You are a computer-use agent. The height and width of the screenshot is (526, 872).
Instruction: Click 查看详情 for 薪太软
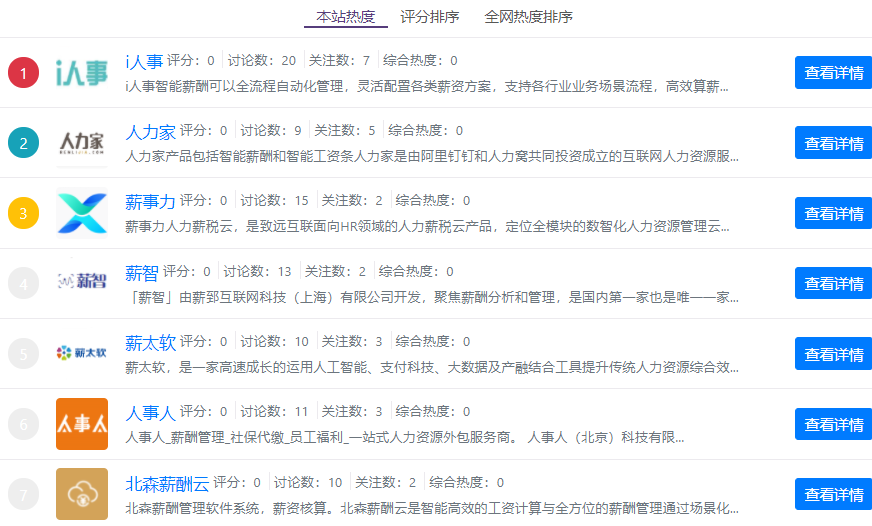click(x=833, y=354)
